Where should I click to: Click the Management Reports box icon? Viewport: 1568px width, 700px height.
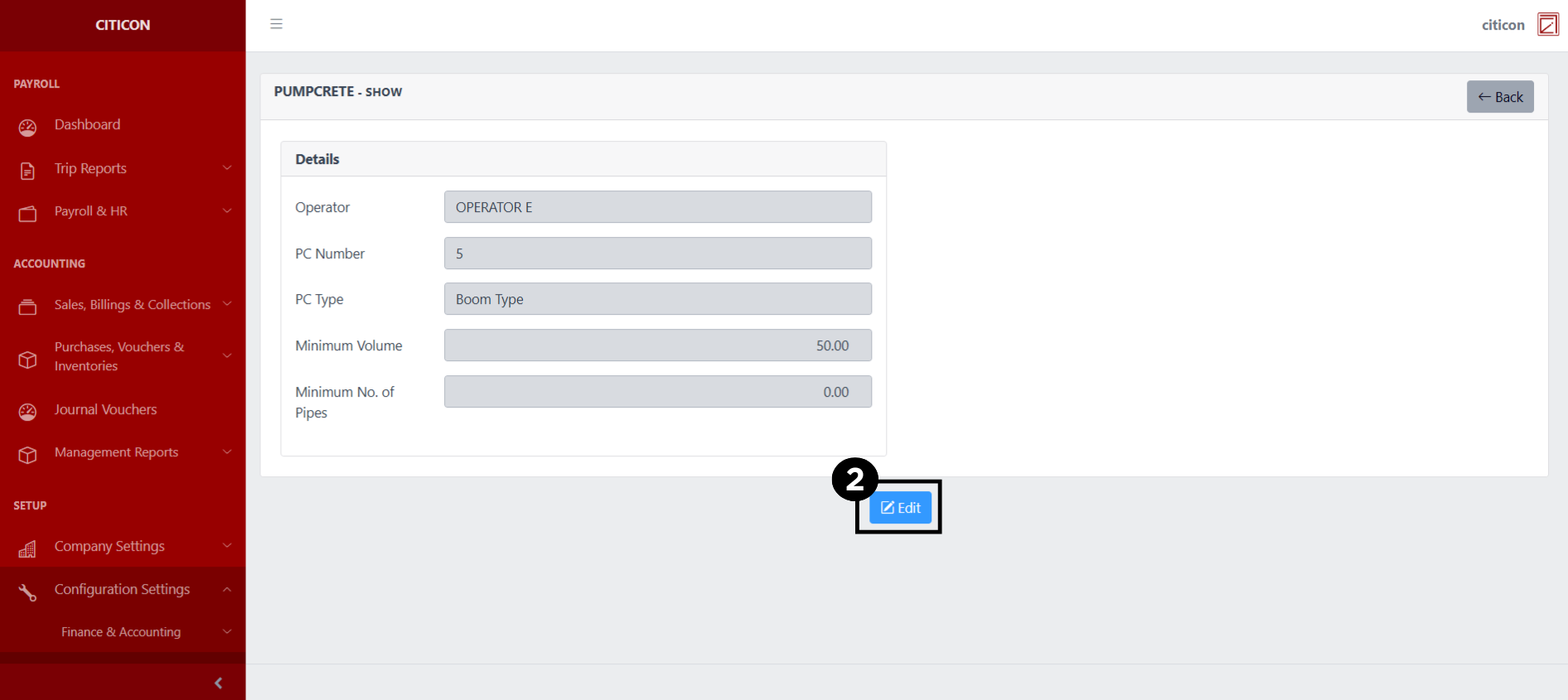(27, 455)
